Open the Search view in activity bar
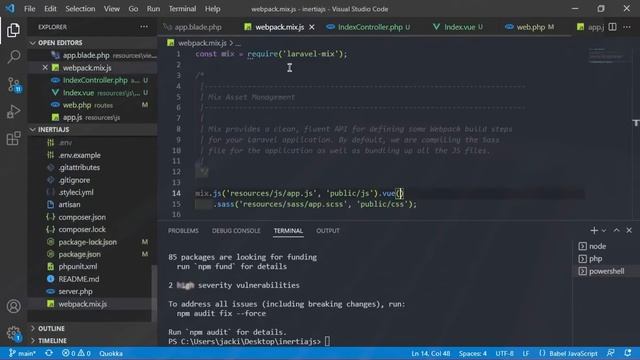Viewport: 640px width, 360px height. [x=13, y=57]
